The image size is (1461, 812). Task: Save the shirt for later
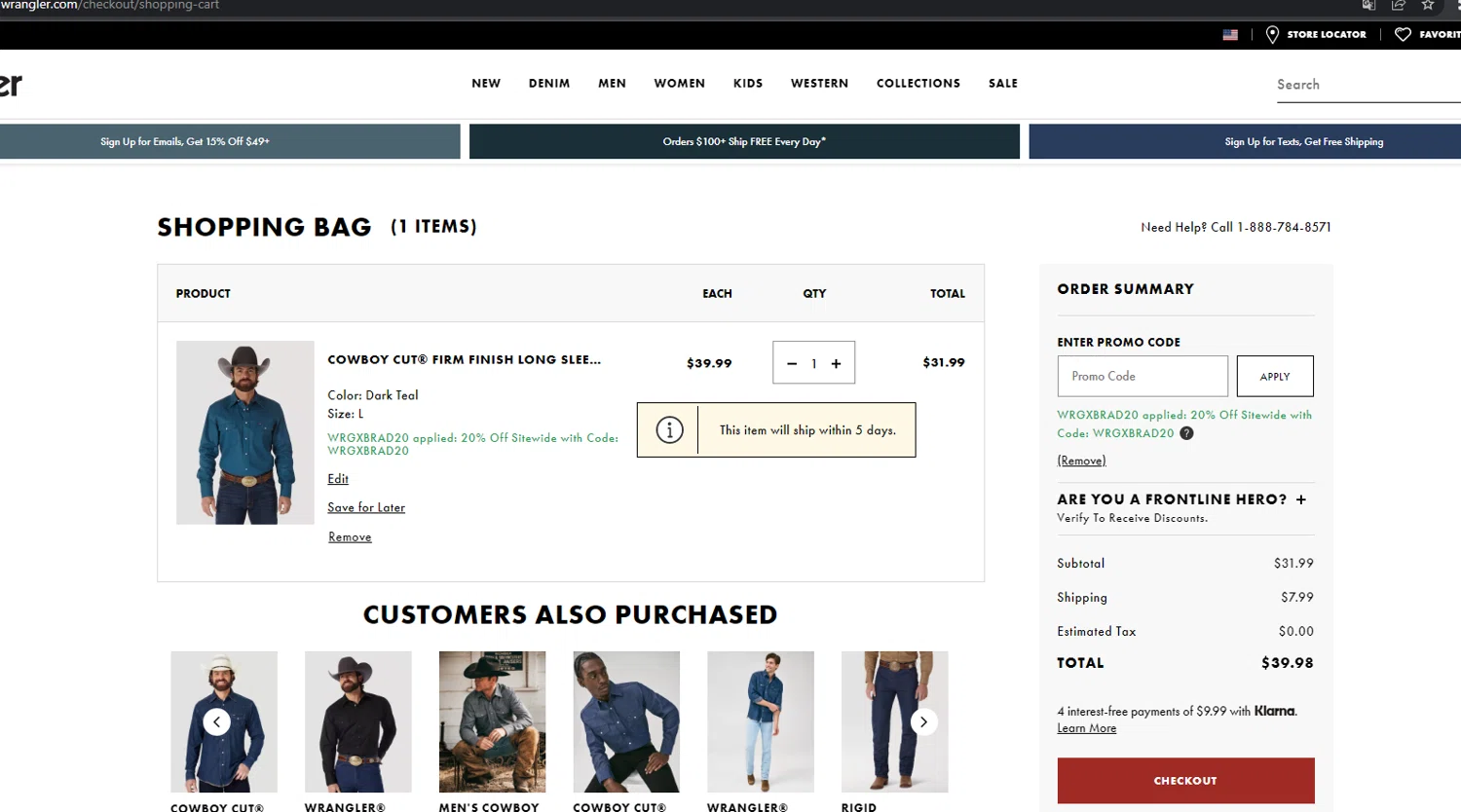366,507
